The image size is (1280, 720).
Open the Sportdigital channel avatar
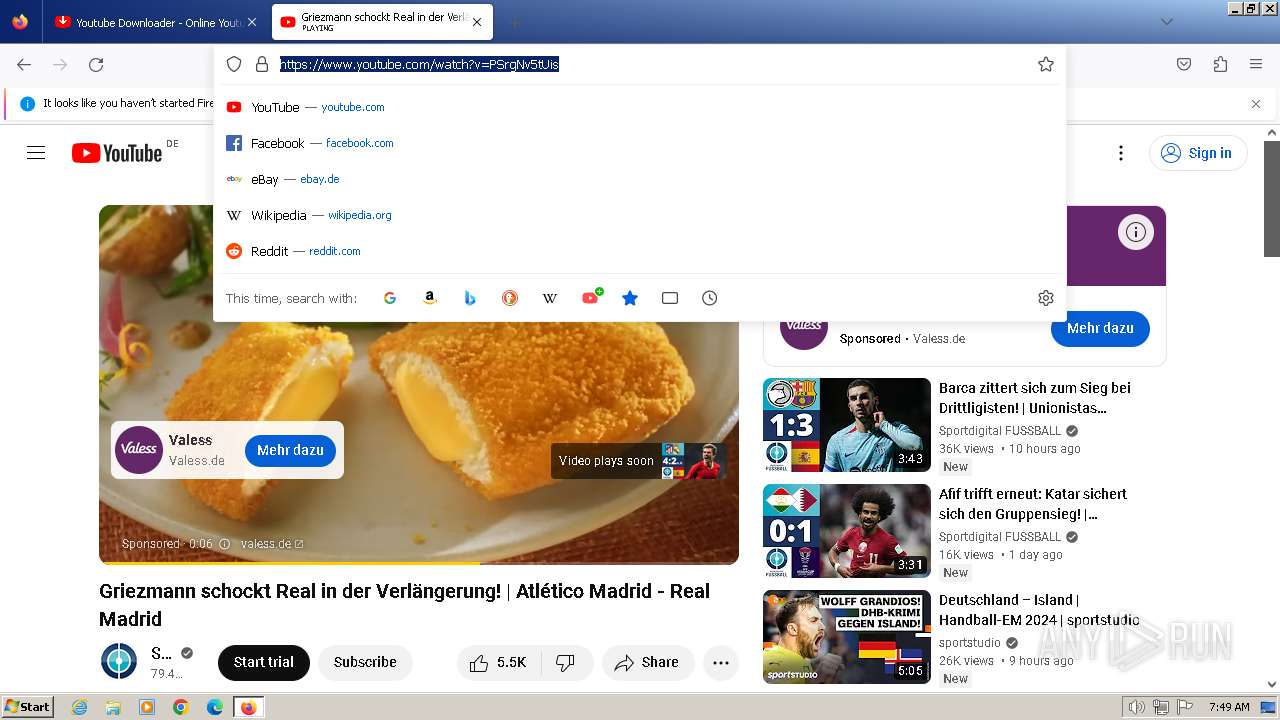[x=119, y=662]
